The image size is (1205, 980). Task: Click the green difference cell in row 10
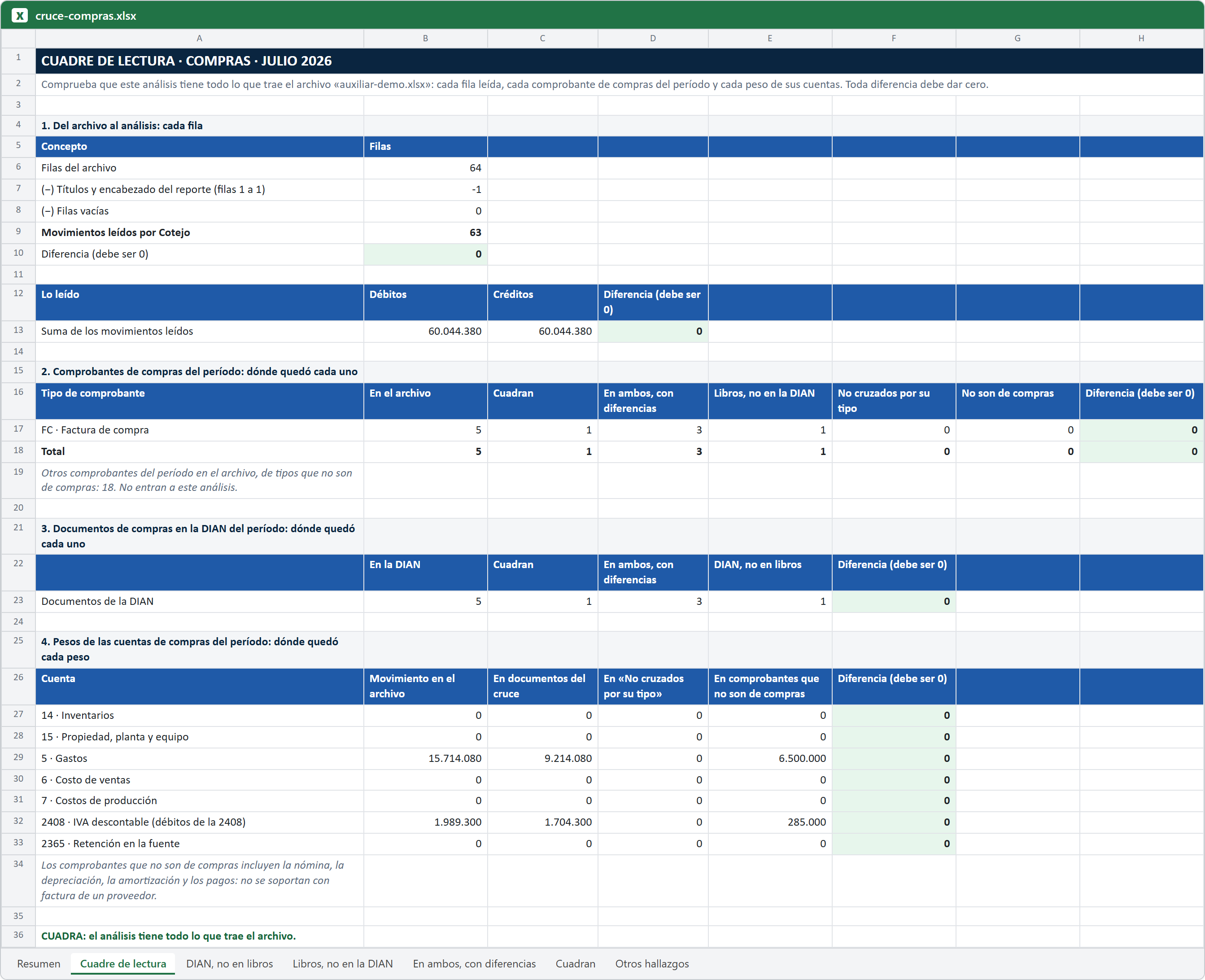[x=426, y=254]
